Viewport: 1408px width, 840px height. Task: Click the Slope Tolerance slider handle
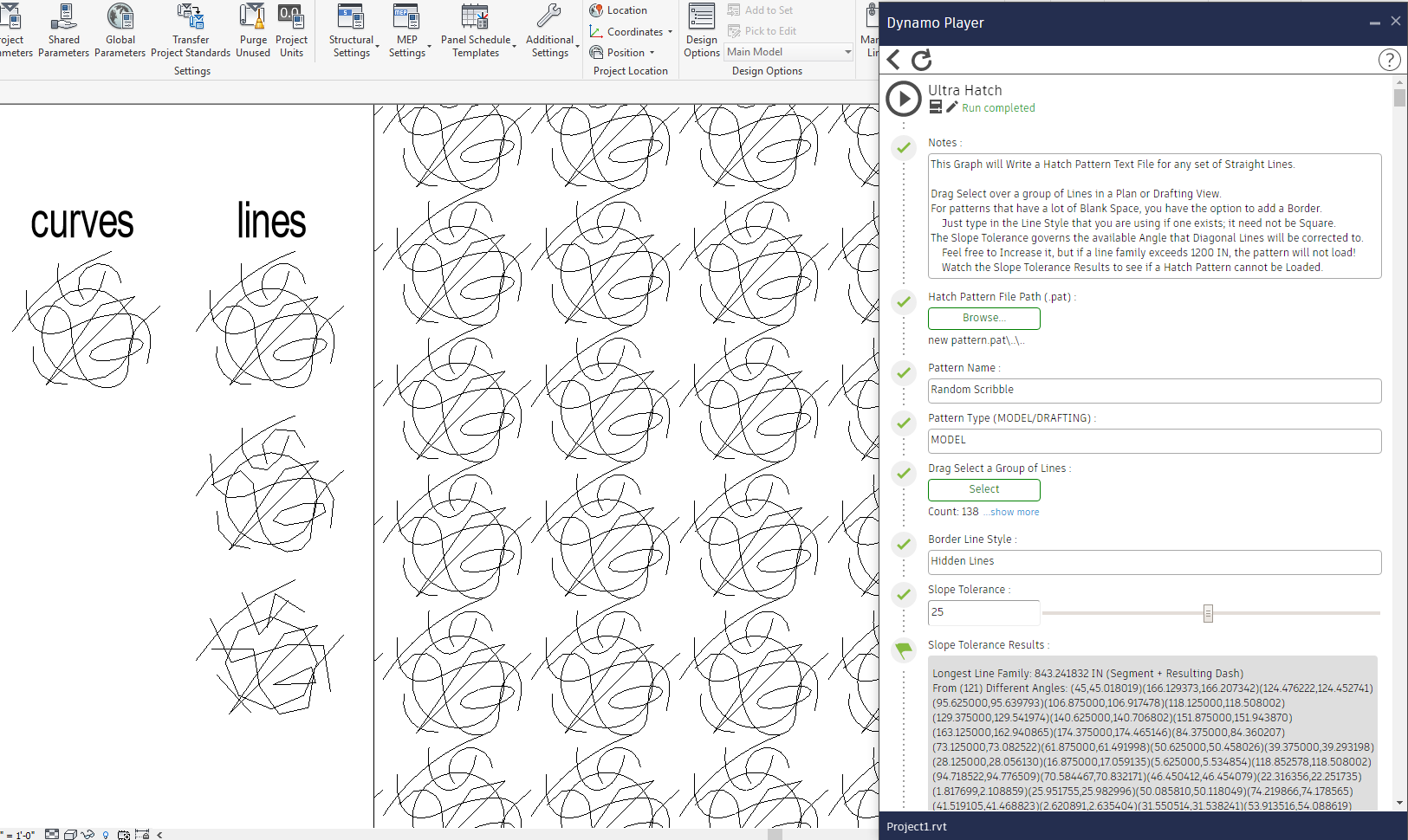1208,613
